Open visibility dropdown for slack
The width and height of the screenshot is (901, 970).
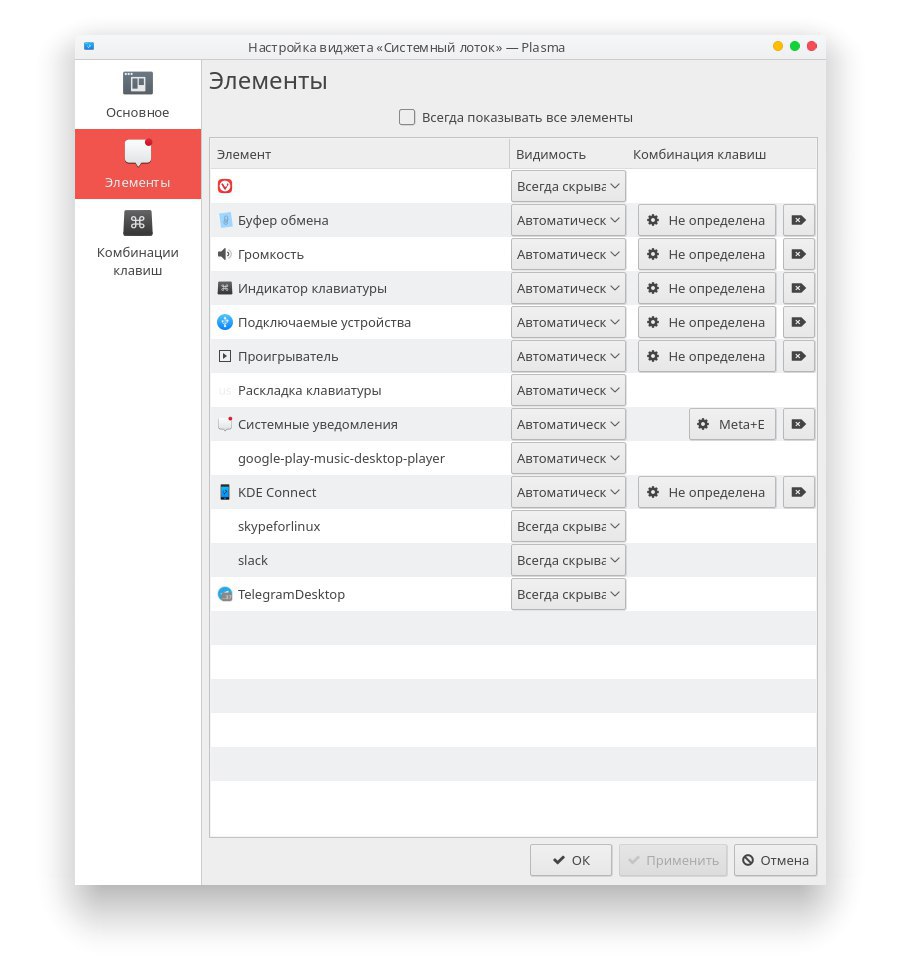(568, 560)
